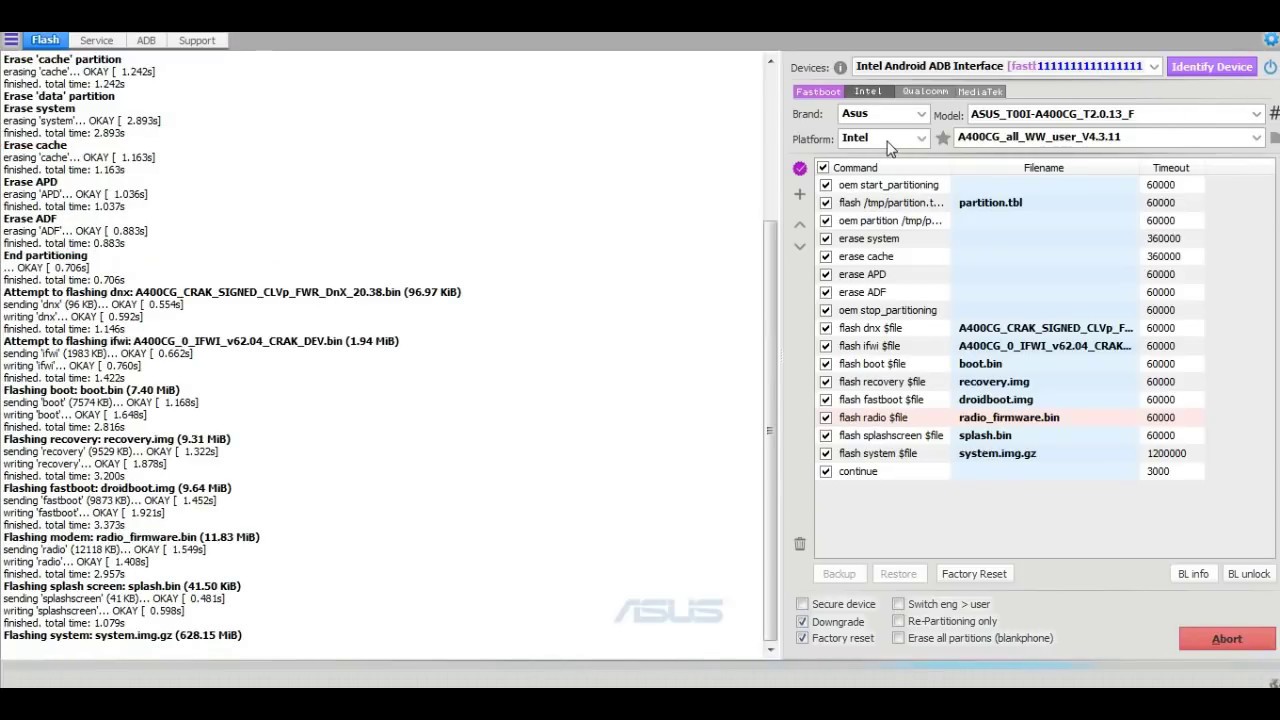Screen dimensions: 1280x720
Task: Click the Factory Reset button
Action: [974, 574]
